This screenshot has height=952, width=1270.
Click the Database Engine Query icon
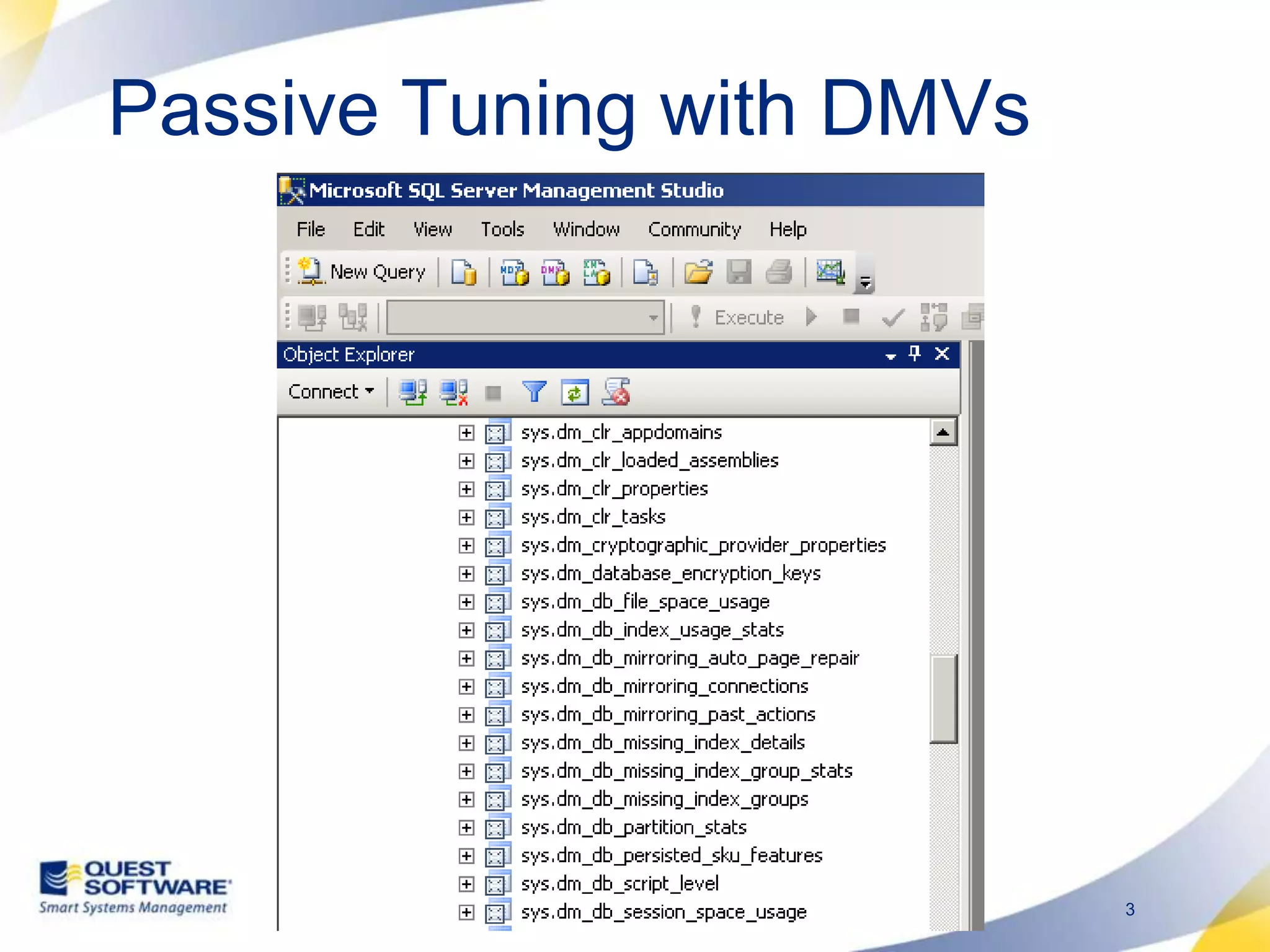464,272
